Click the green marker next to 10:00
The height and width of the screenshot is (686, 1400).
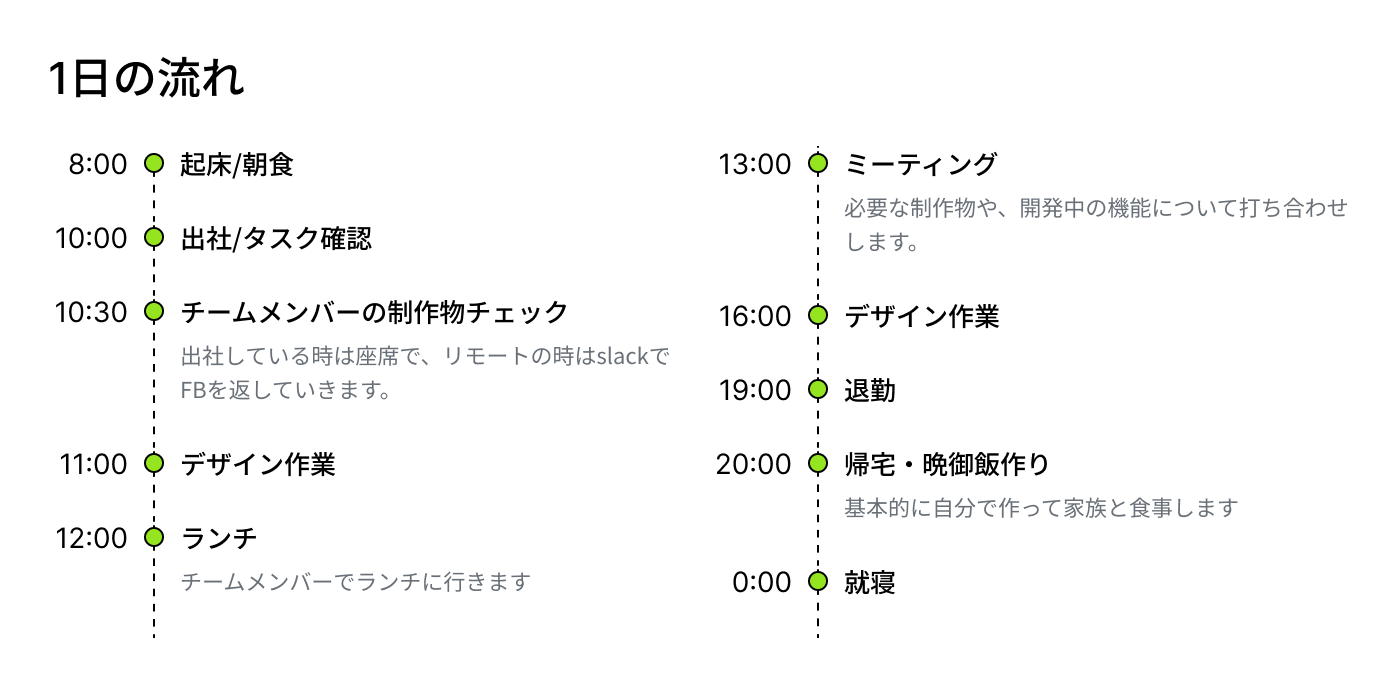[154, 237]
